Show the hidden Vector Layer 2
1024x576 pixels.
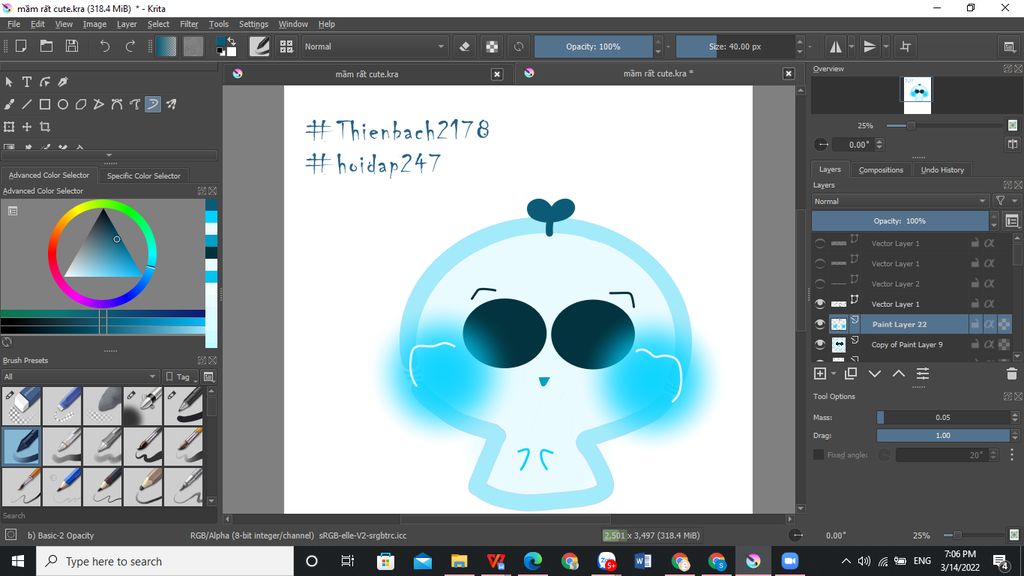pos(820,283)
